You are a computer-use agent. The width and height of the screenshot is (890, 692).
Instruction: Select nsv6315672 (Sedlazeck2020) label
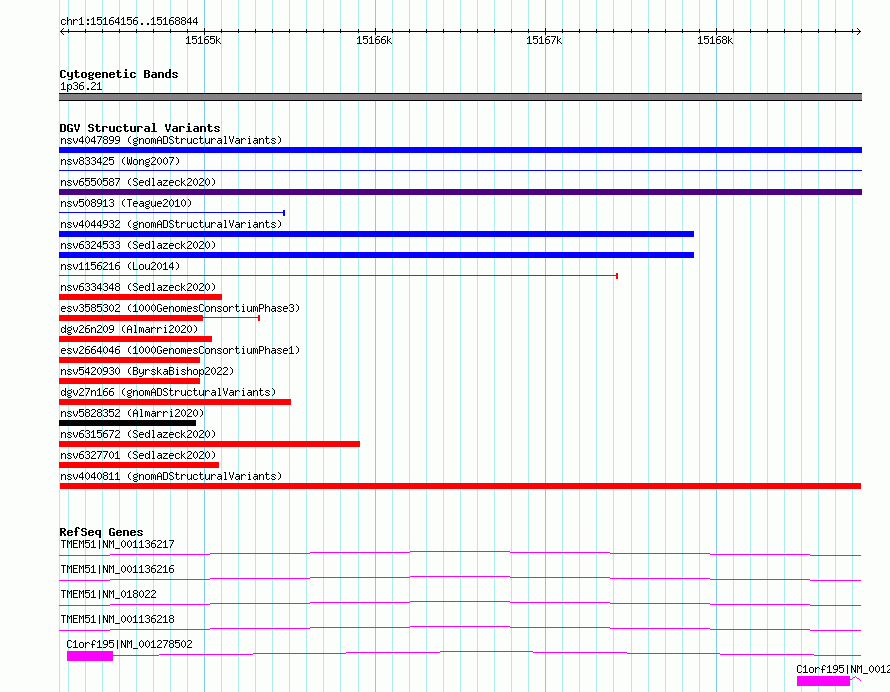point(138,434)
